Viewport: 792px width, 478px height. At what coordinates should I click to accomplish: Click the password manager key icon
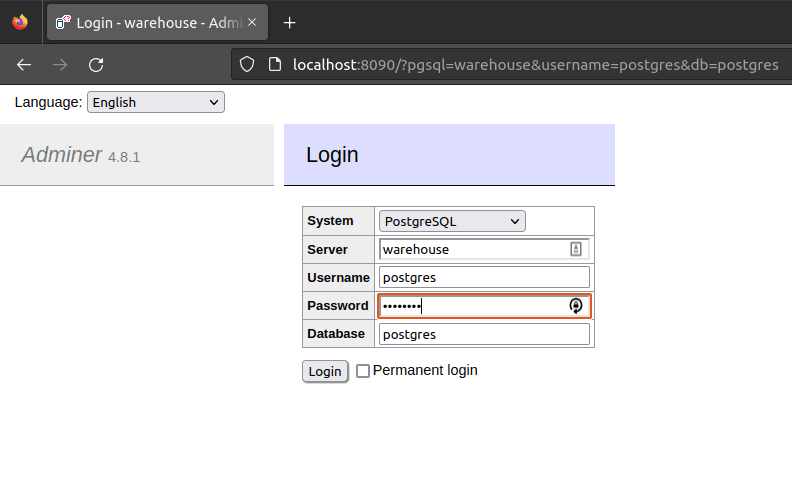(576, 306)
